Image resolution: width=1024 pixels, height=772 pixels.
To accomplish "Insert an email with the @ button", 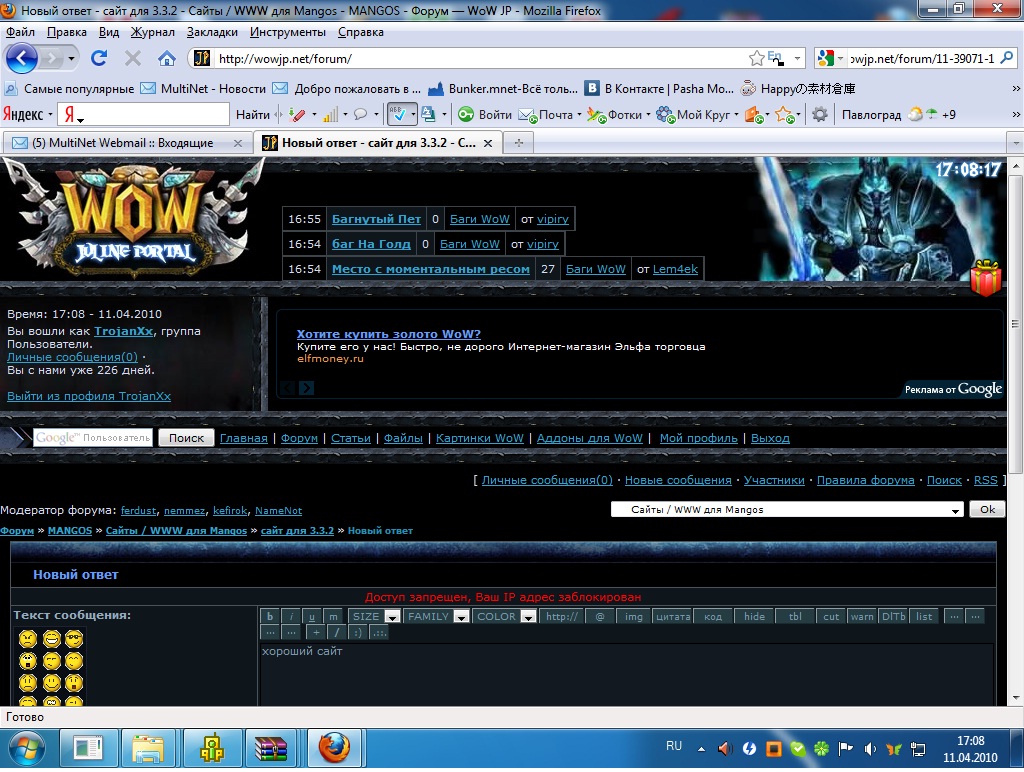I will [600, 616].
